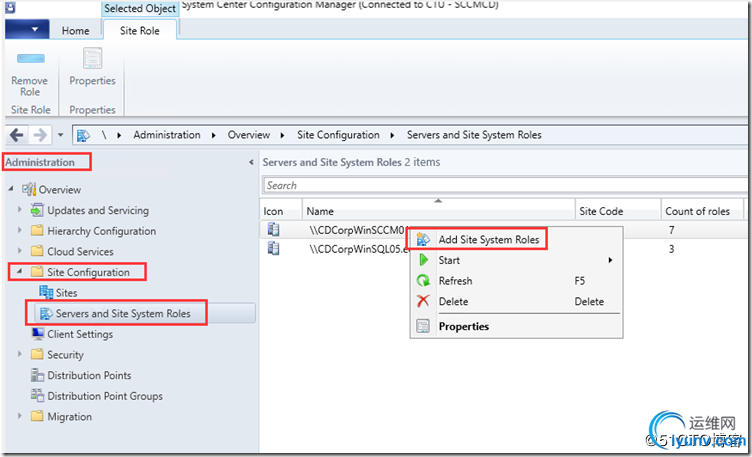Screen dimensions: 752x457
Task: Sort by the Site Code column header
Action: coord(618,211)
